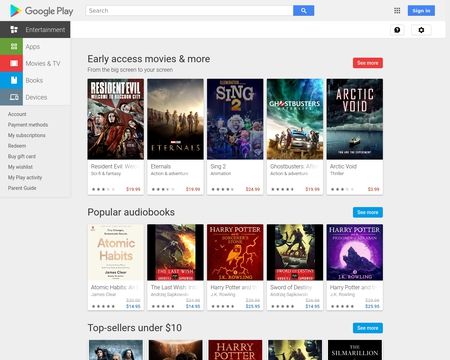Open the My subscriptions link
Viewport: 450px width, 360px height.
[27, 135]
